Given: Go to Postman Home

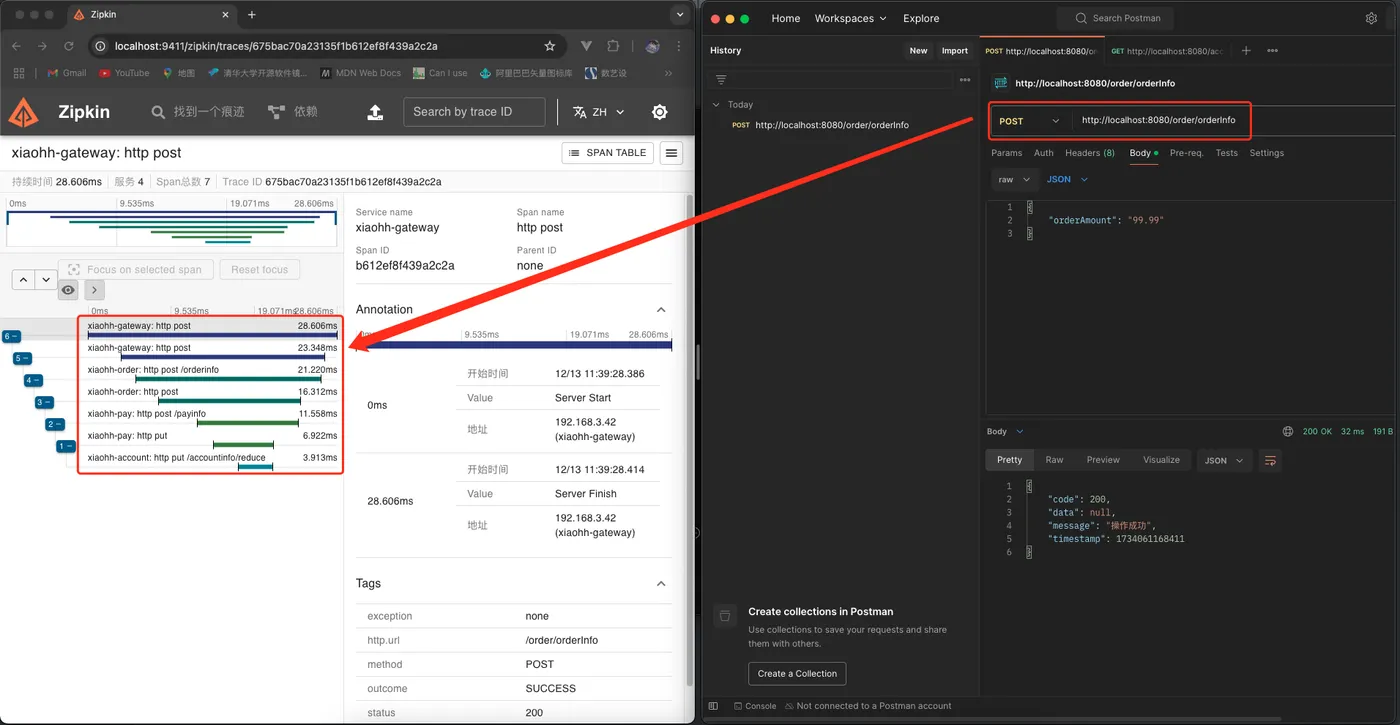Looking at the screenshot, I should click(786, 18).
